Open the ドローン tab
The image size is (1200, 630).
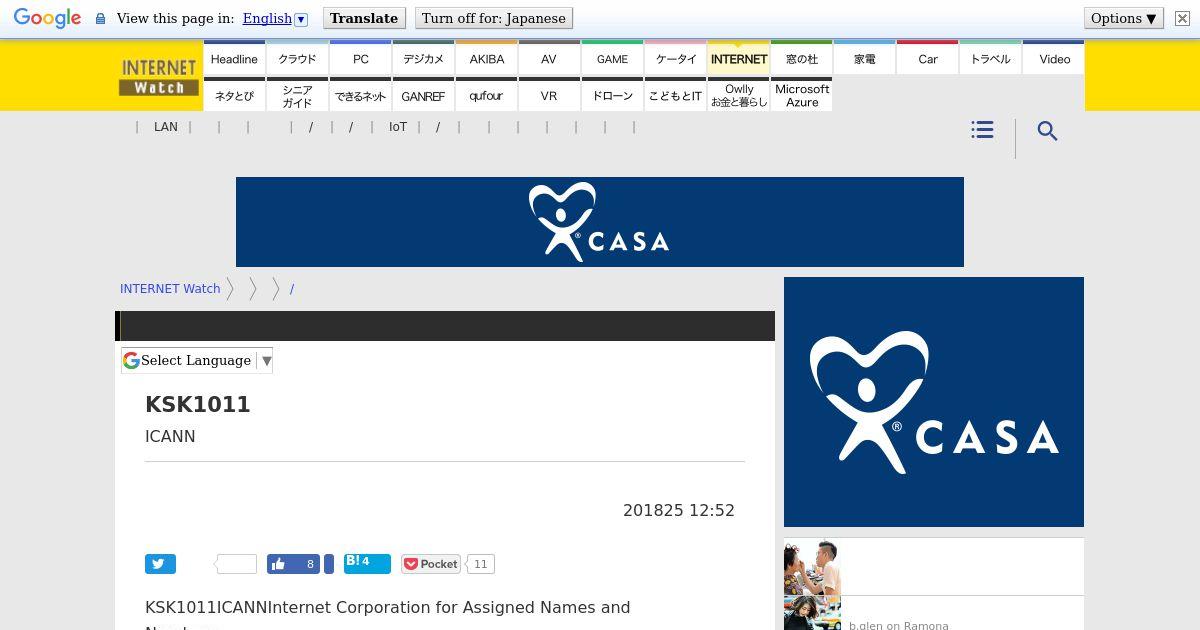coord(612,94)
